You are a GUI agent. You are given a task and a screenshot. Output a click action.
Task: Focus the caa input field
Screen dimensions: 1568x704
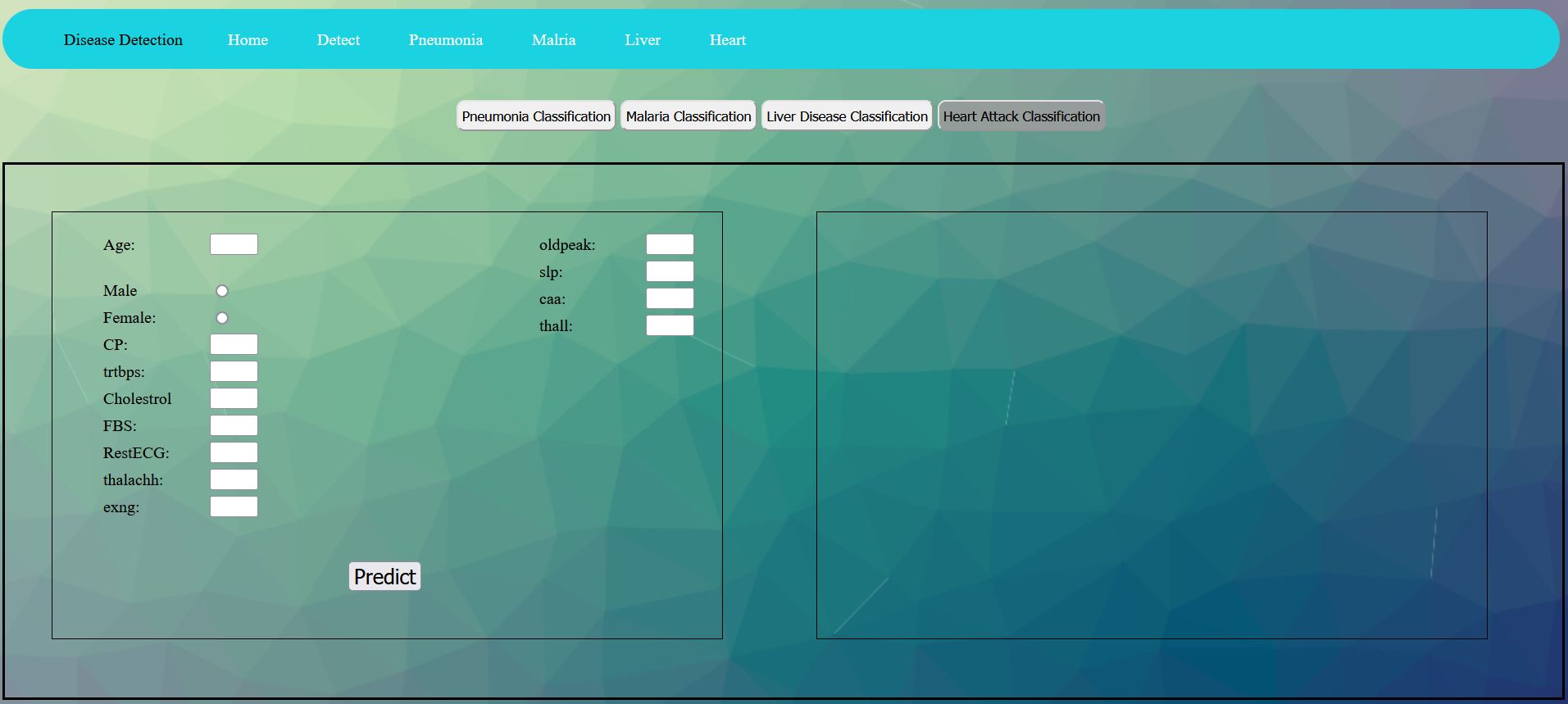(x=670, y=298)
